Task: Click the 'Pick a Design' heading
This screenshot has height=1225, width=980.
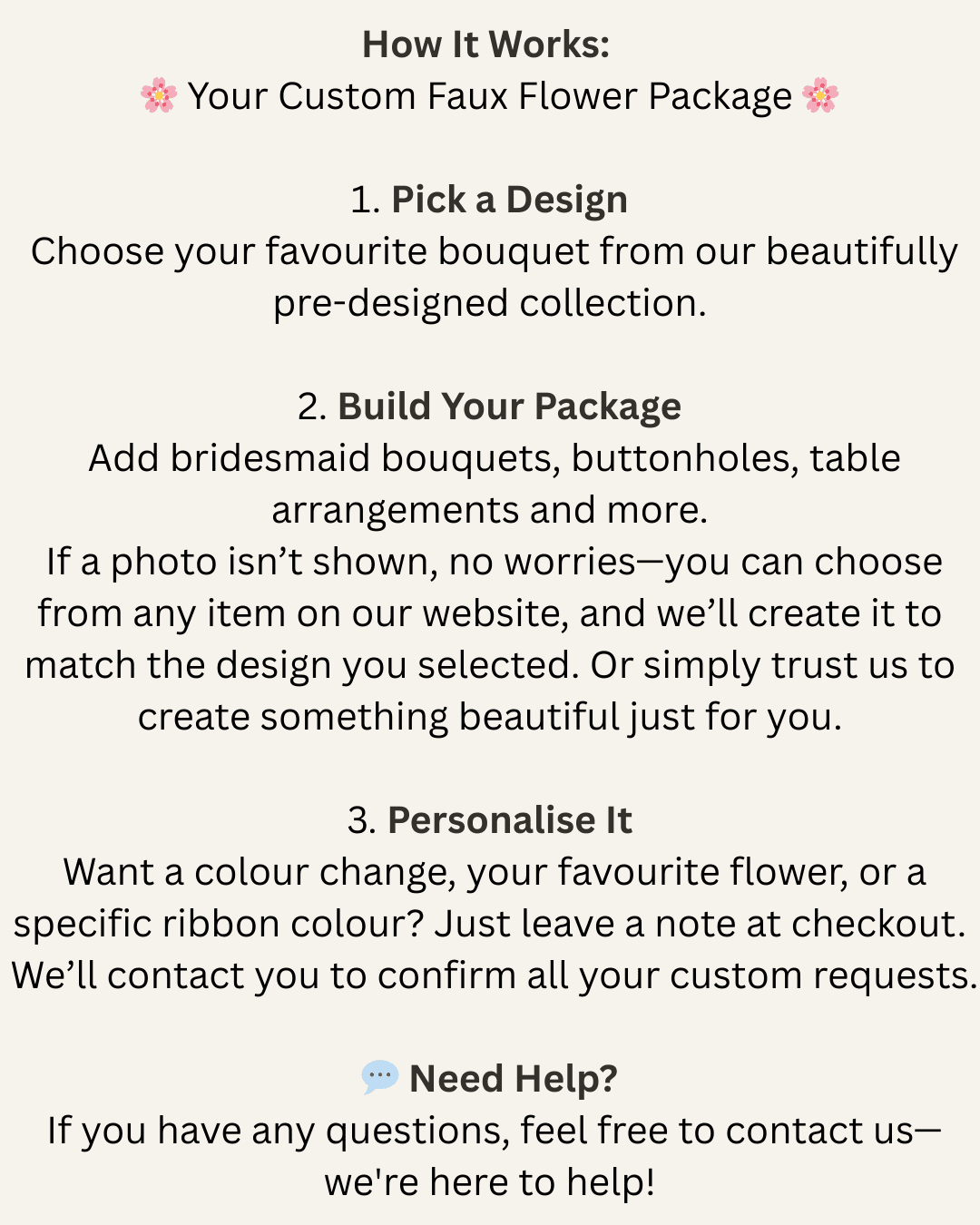Action: click(x=509, y=200)
